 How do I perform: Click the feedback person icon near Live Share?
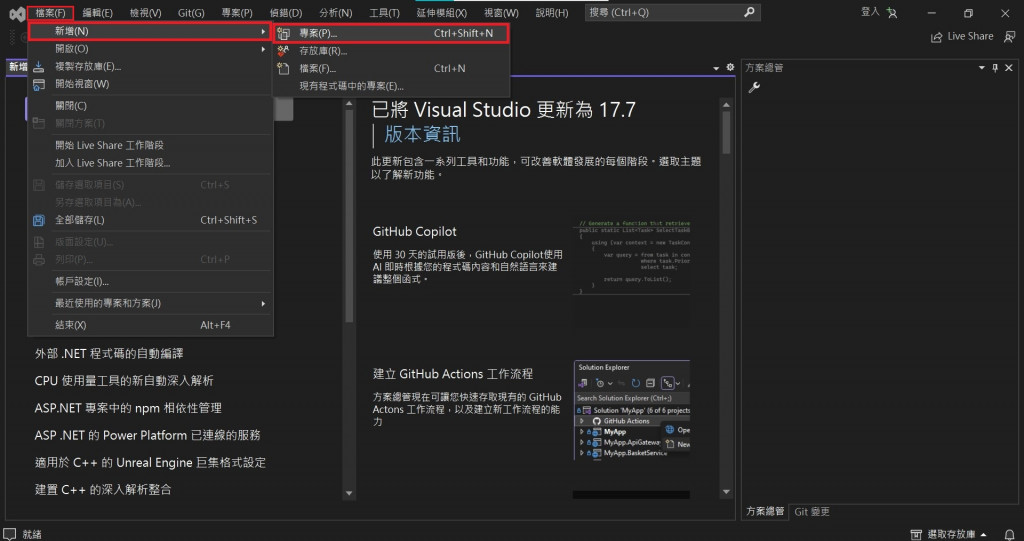(1010, 37)
